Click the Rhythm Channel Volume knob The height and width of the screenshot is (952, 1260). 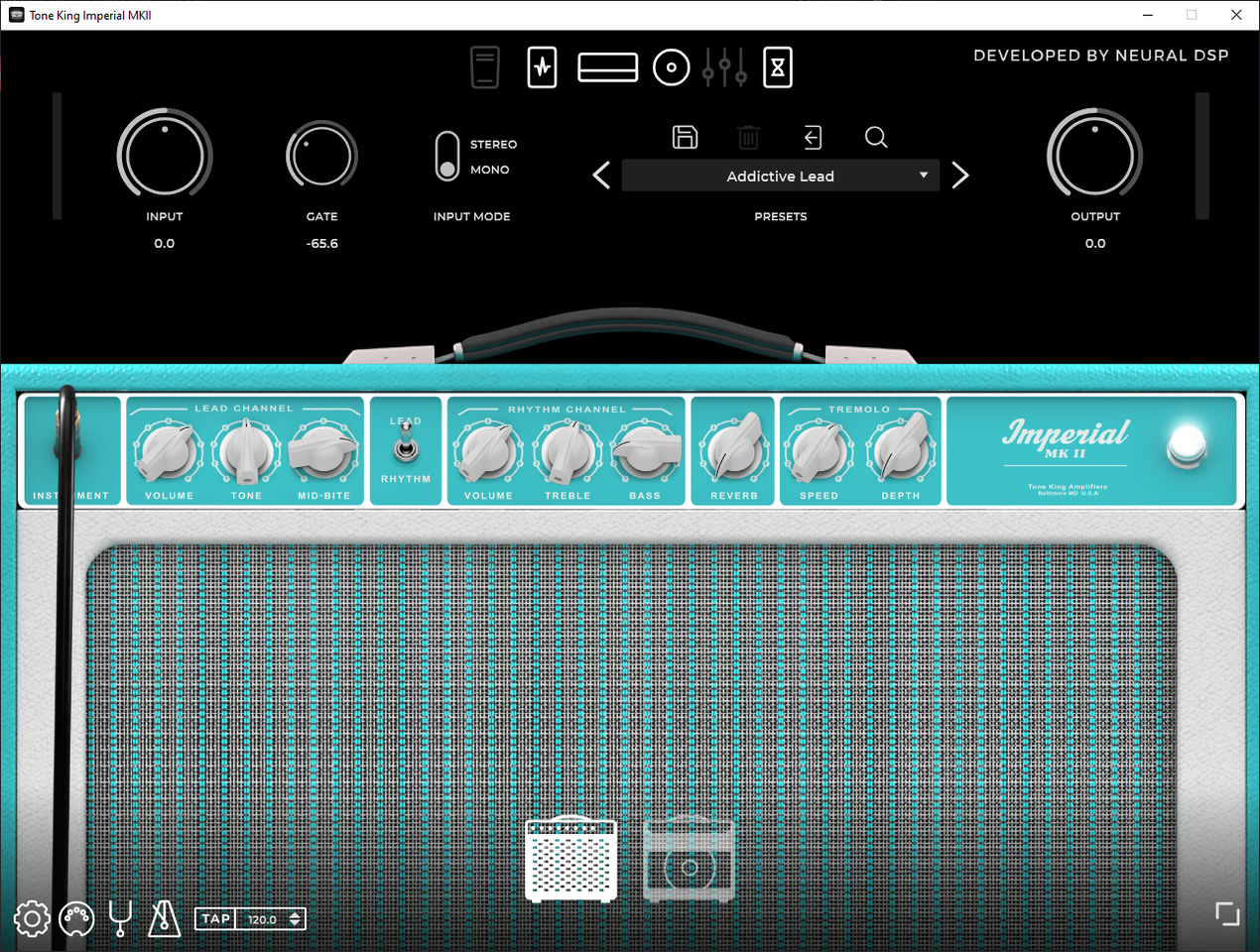pyautogui.click(x=488, y=451)
